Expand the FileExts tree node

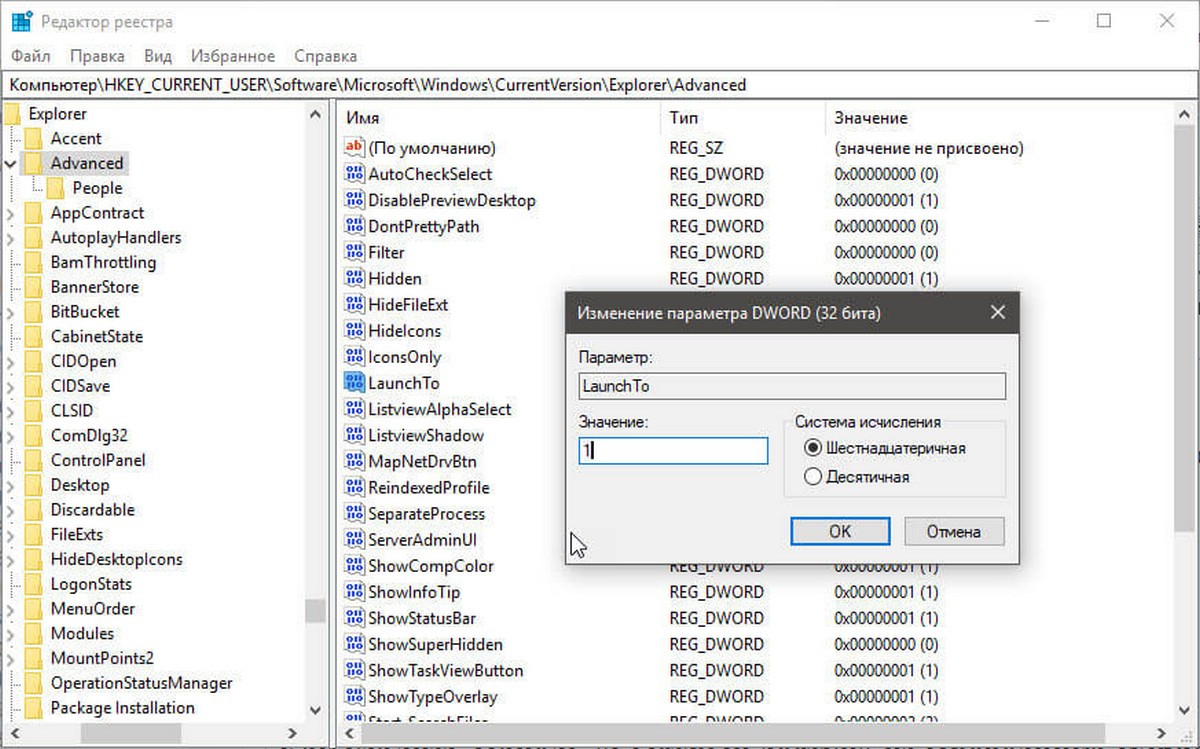point(10,535)
